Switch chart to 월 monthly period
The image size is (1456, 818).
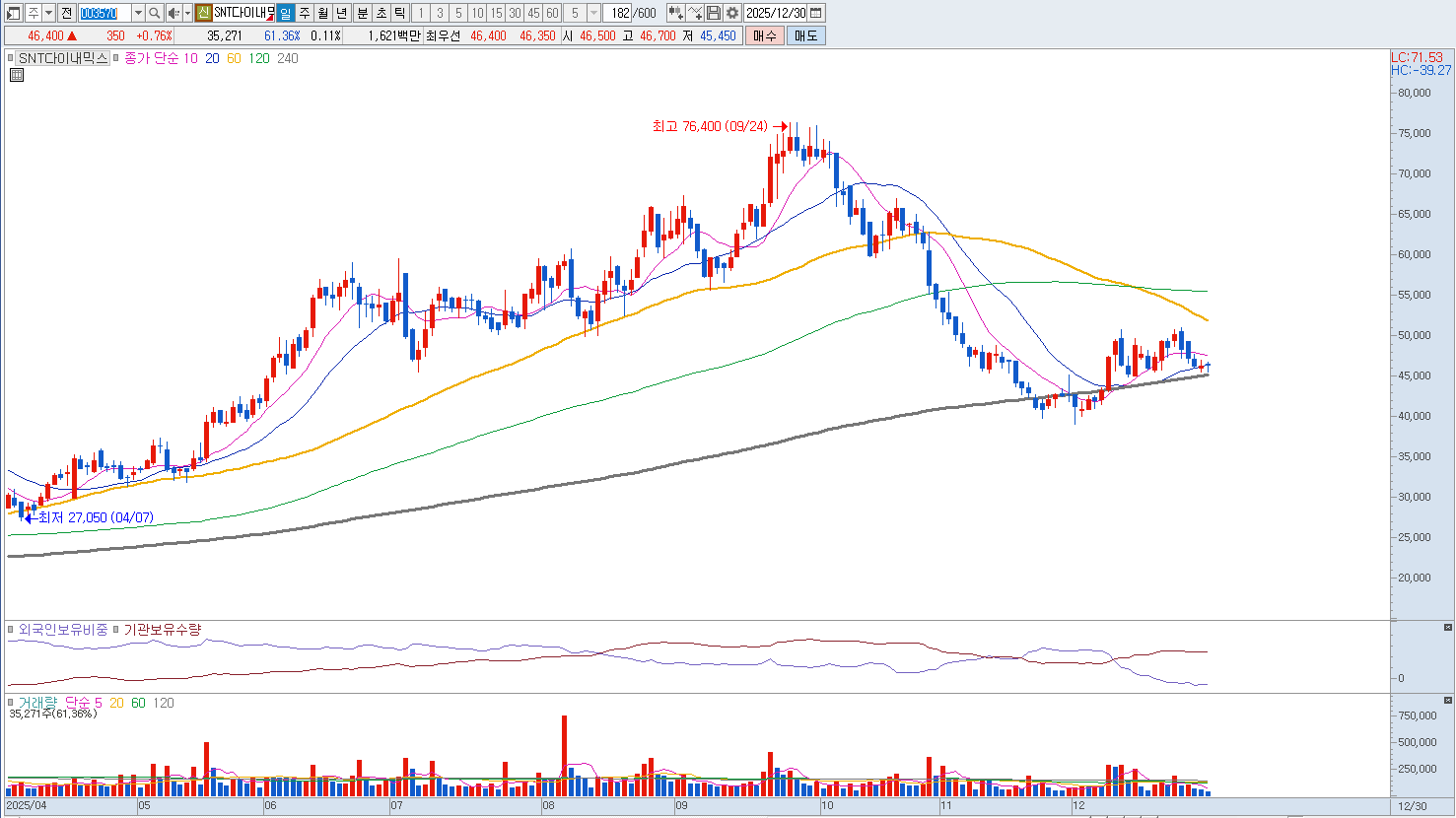point(322,13)
